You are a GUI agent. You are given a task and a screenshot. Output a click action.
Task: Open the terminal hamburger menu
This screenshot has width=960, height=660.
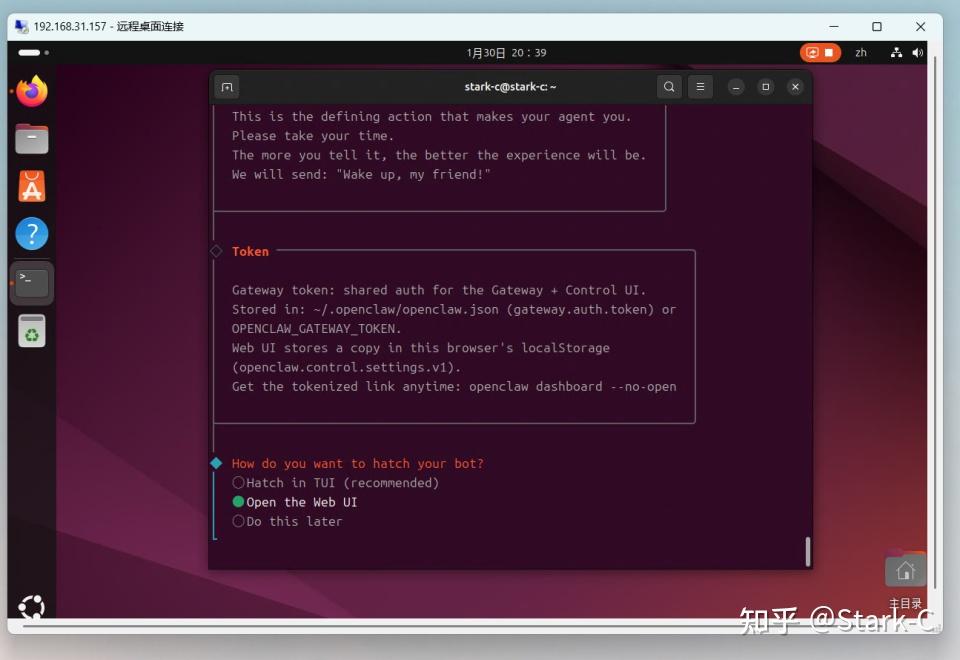pos(700,87)
